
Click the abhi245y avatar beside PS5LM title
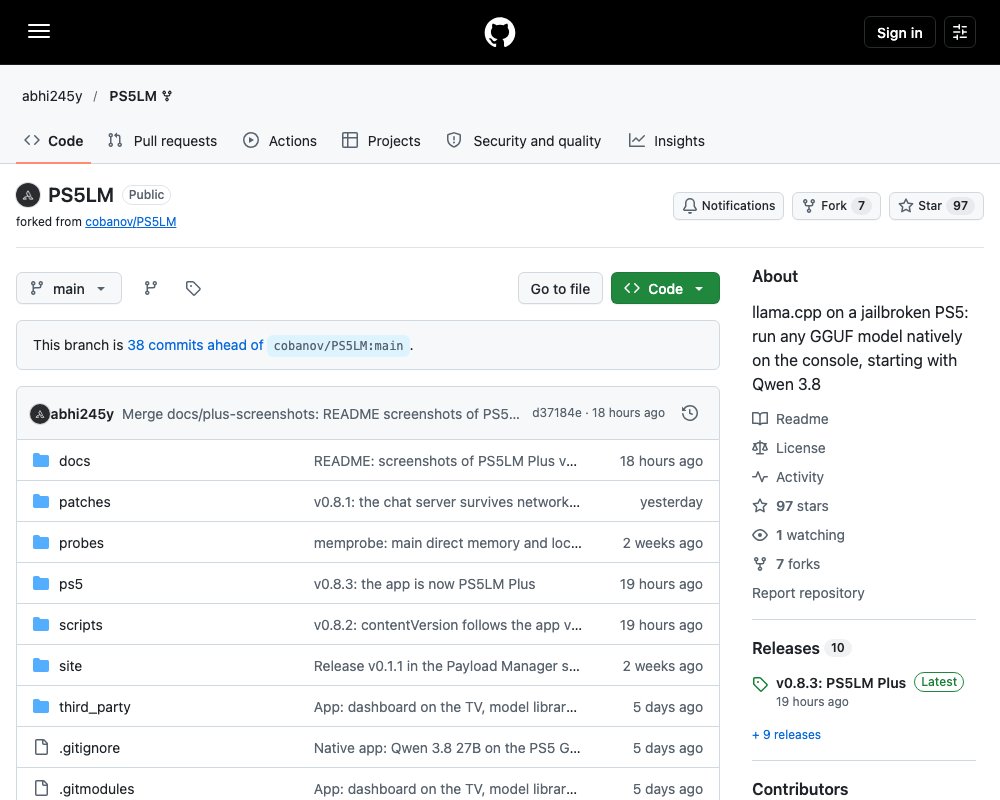(x=28, y=195)
